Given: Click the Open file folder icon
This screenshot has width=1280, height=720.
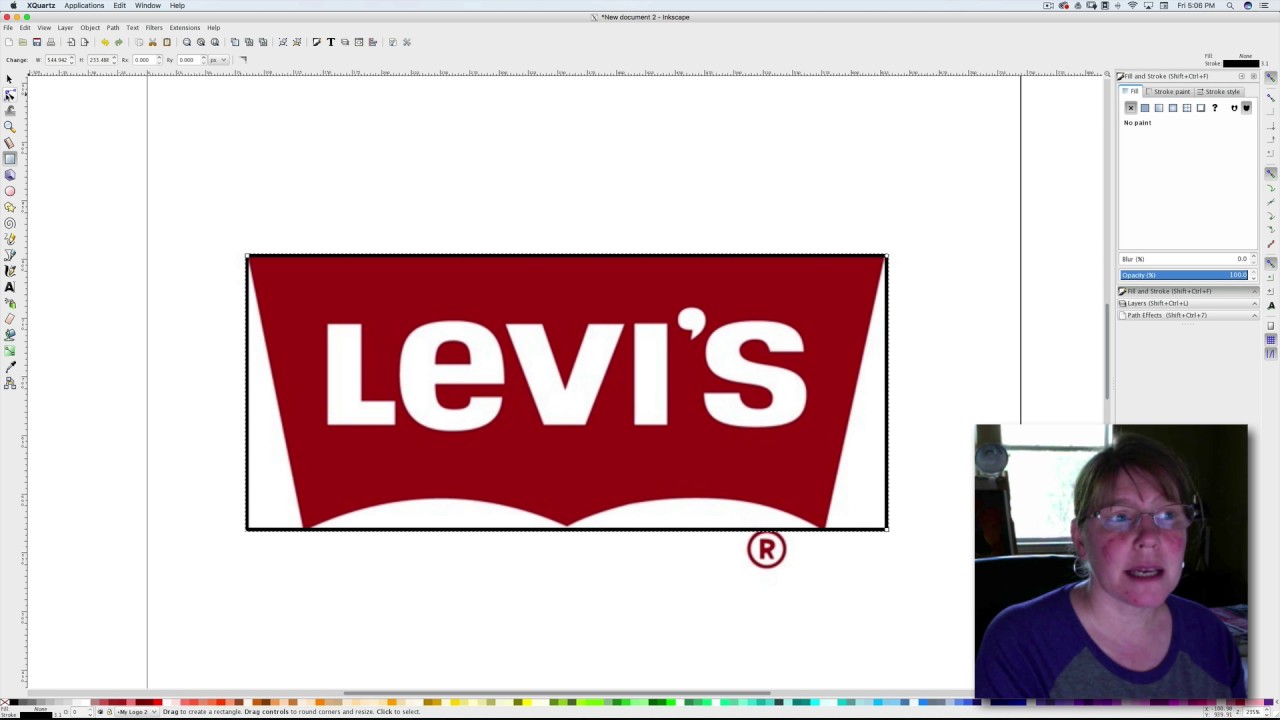Looking at the screenshot, I should pyautogui.click(x=22, y=42).
